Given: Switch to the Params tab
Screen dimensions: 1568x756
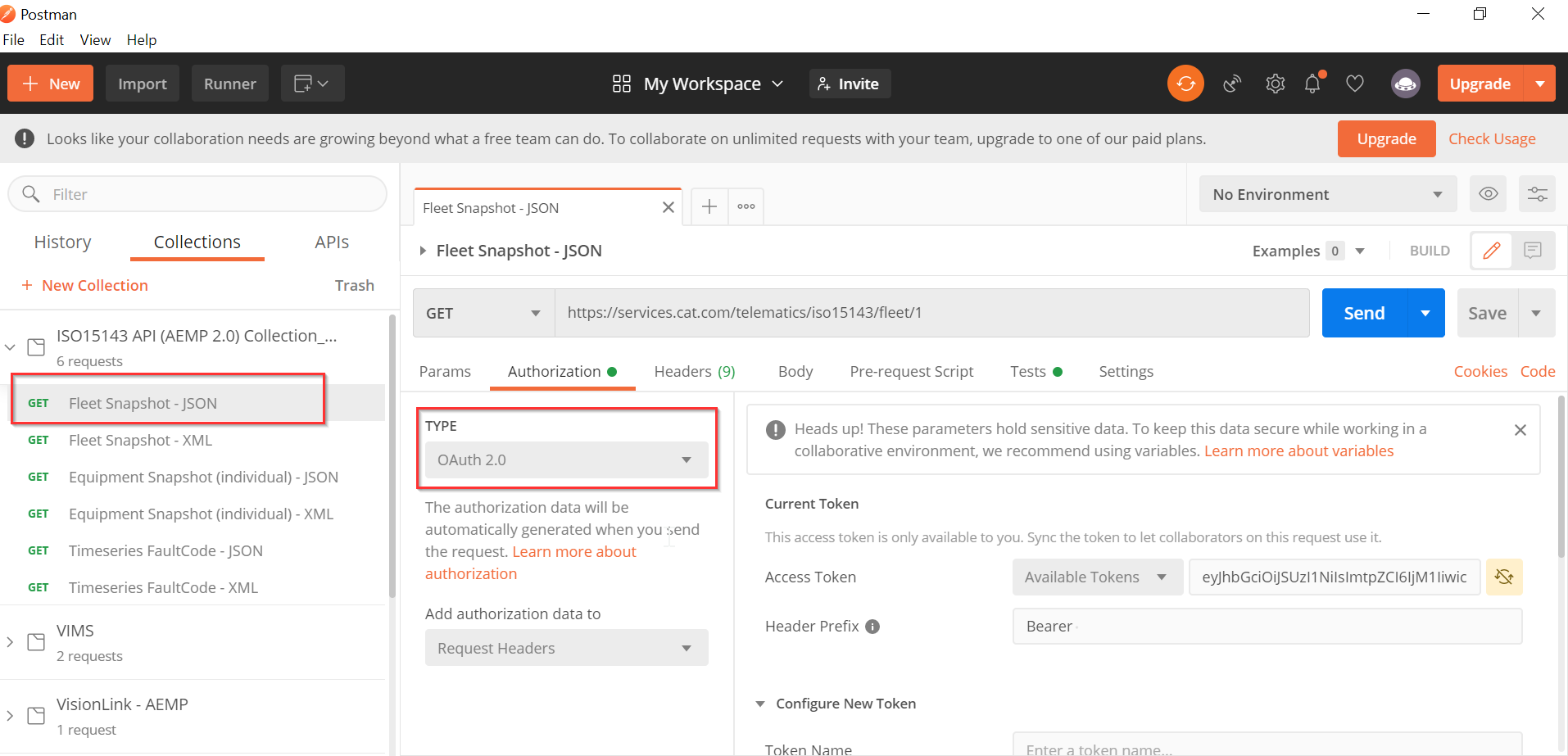Looking at the screenshot, I should click(445, 371).
